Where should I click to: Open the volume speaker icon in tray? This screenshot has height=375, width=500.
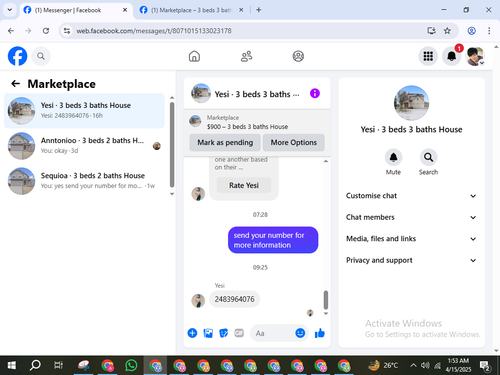425,365
